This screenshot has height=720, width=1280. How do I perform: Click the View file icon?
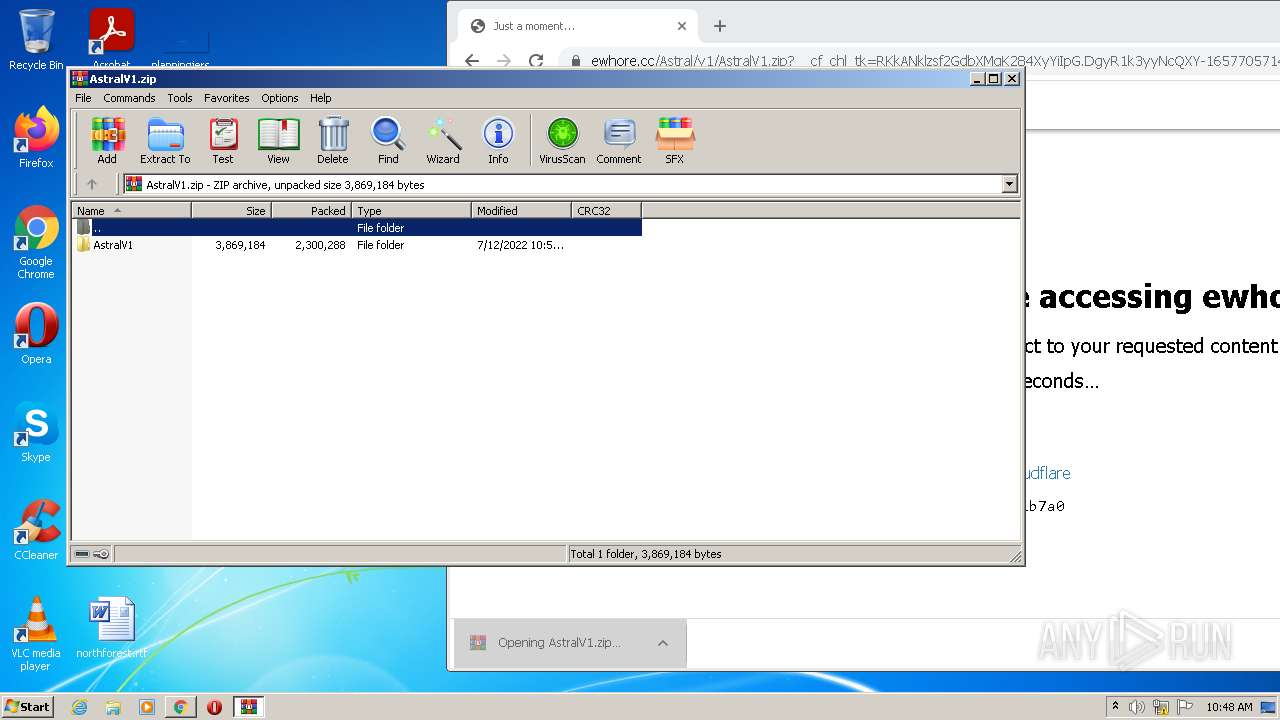pos(278,141)
